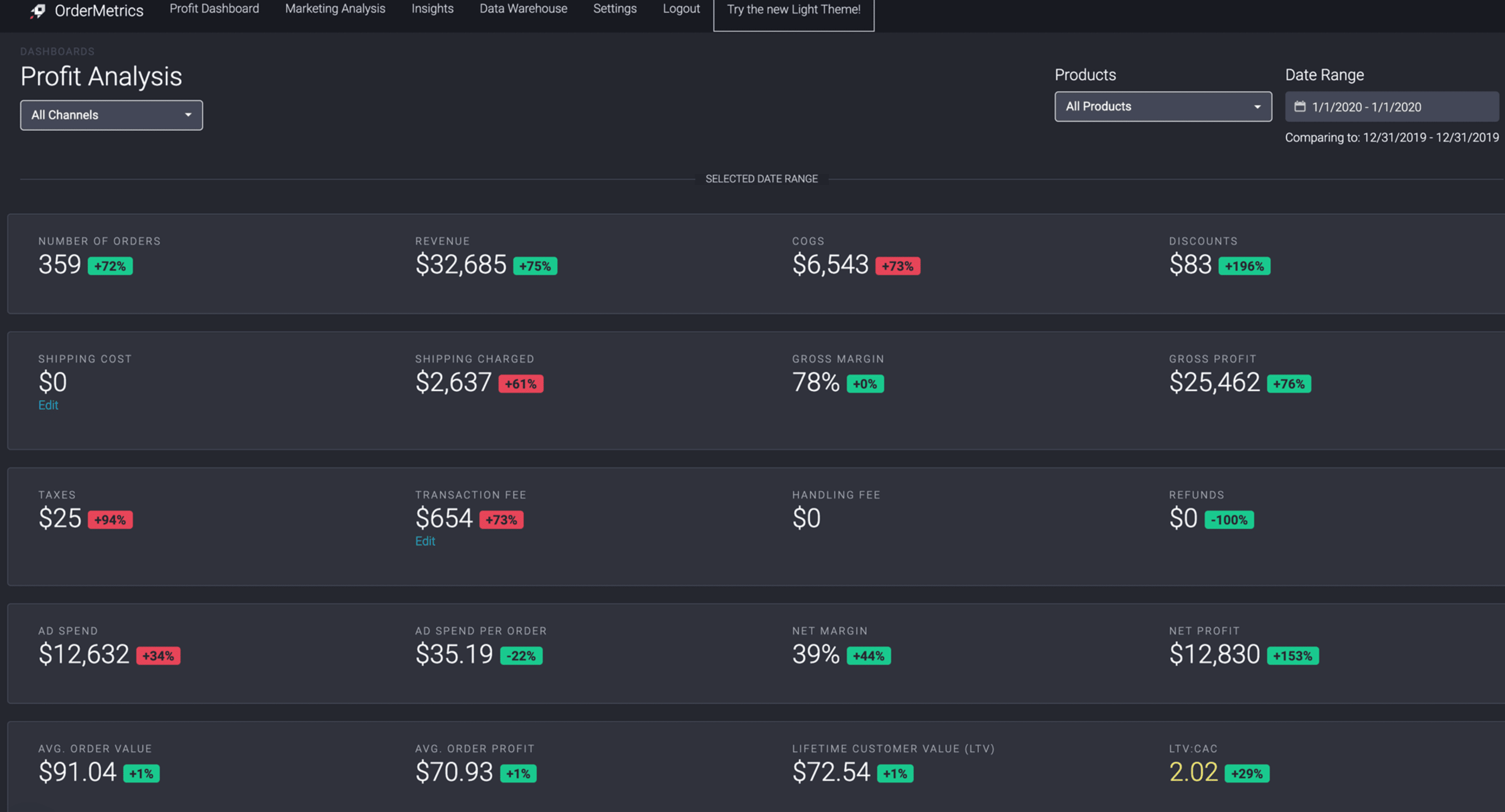
Task: Click the $72.54 lifetime customer value
Action: click(831, 772)
